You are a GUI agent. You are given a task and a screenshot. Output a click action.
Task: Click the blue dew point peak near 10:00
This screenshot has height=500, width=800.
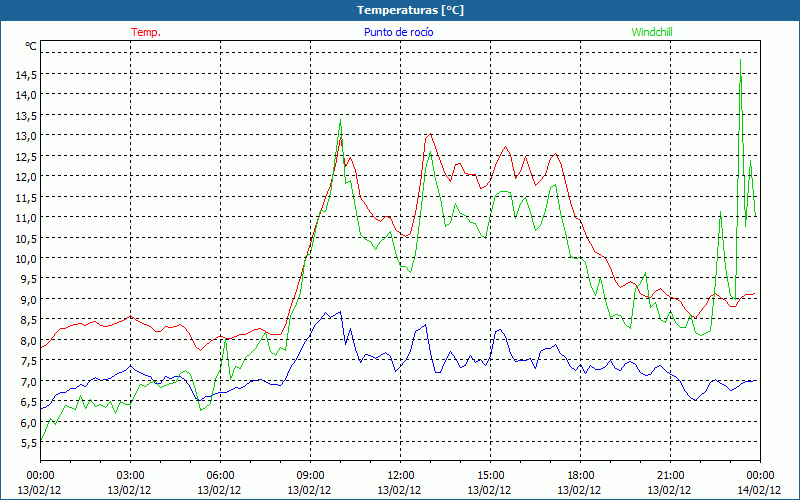(x=340, y=312)
